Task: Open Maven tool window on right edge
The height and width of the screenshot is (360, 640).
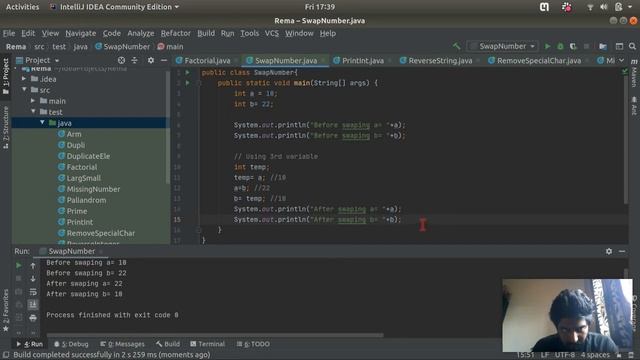Action: pyautogui.click(x=634, y=73)
